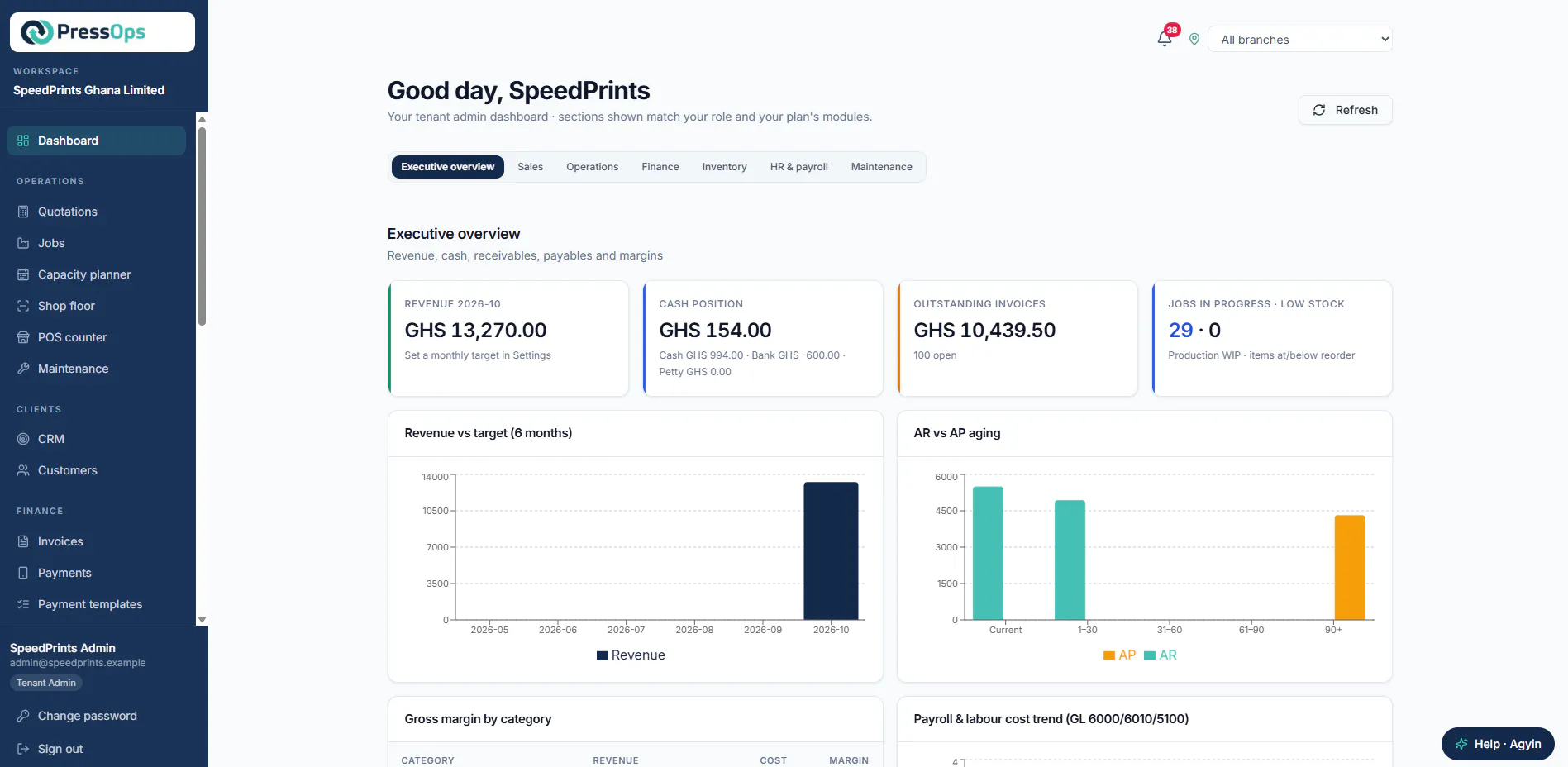The image size is (1568, 767).
Task: Click the Shop floor icon
Action: click(x=23, y=306)
